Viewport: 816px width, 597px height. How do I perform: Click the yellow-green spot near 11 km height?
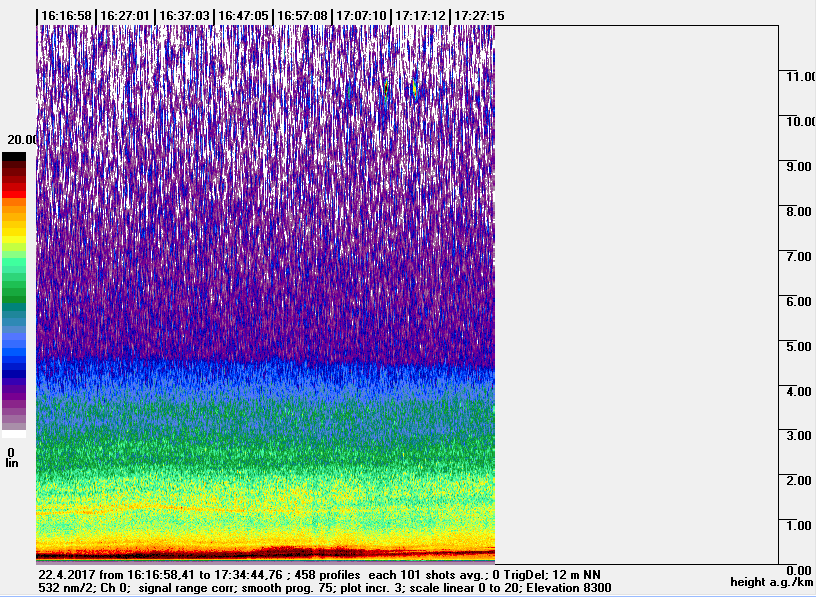(x=415, y=89)
